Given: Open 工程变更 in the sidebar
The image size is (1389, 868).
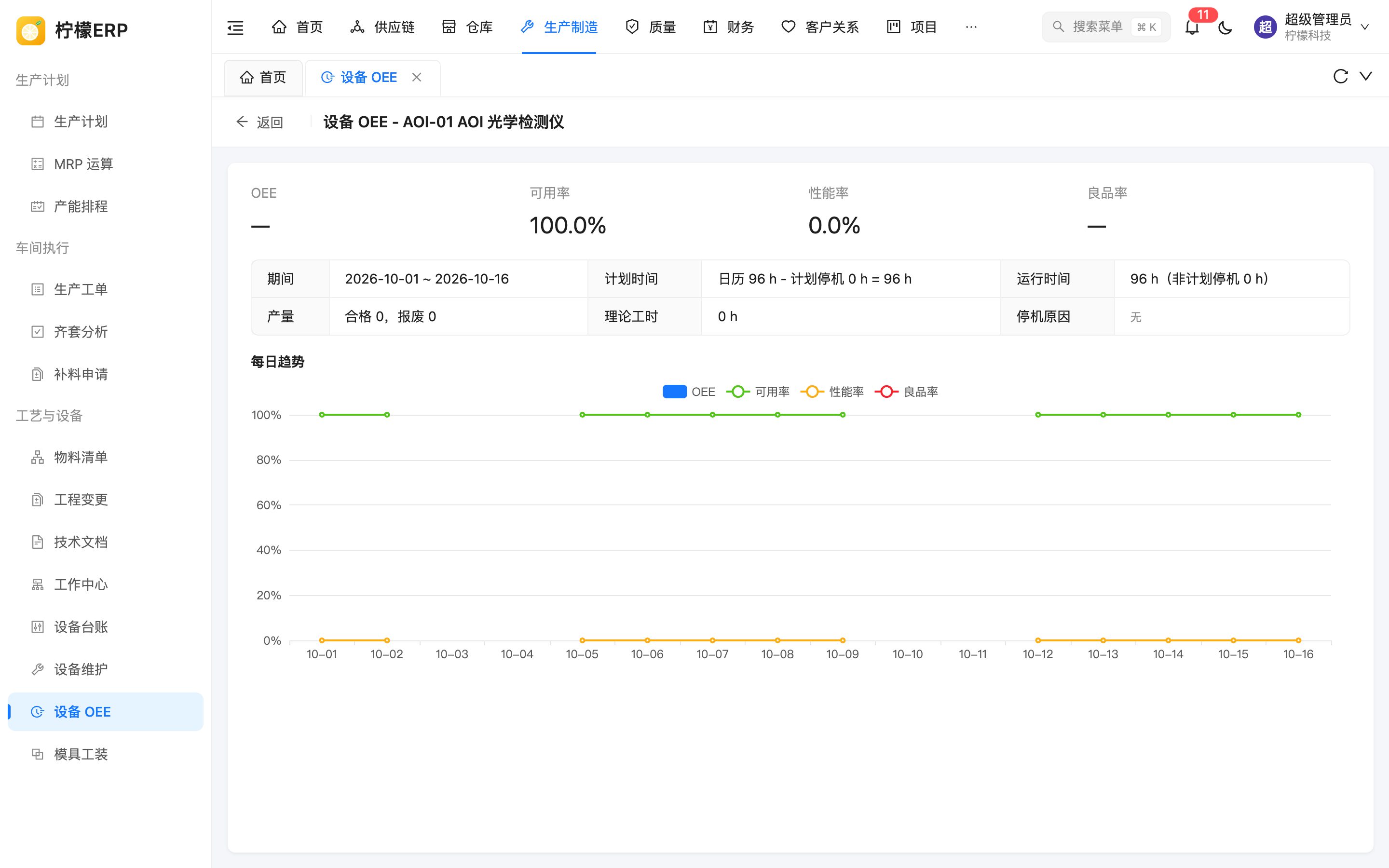Looking at the screenshot, I should (x=106, y=500).
